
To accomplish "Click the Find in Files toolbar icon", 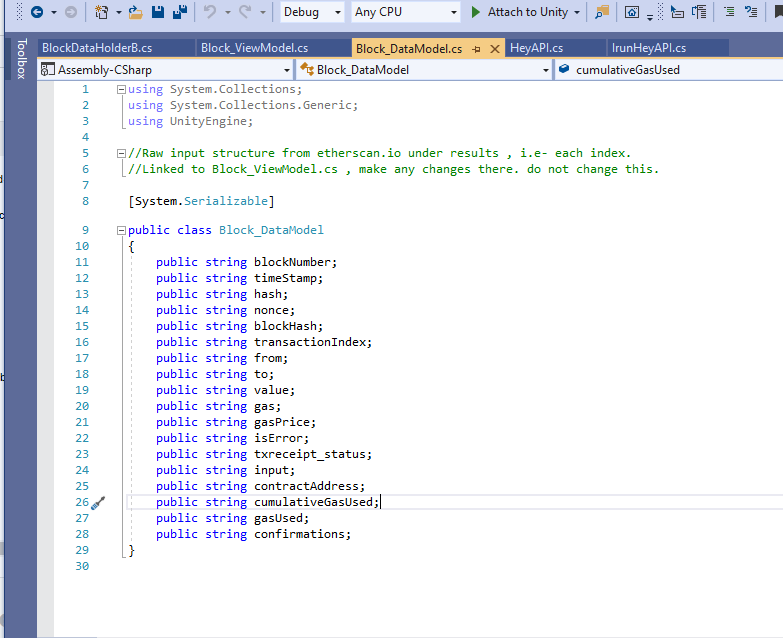I will [x=601, y=12].
